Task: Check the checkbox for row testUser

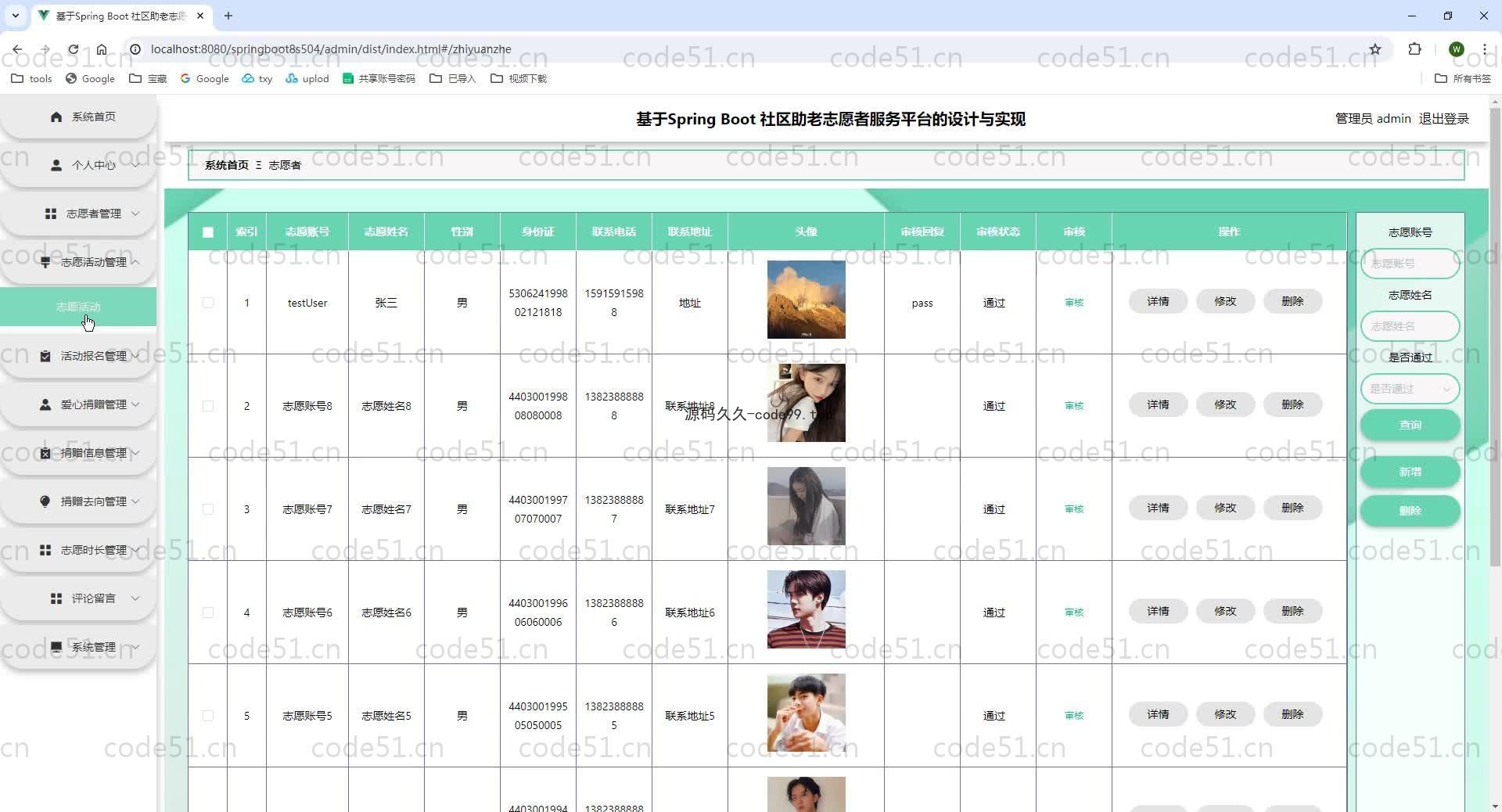Action: tap(207, 303)
